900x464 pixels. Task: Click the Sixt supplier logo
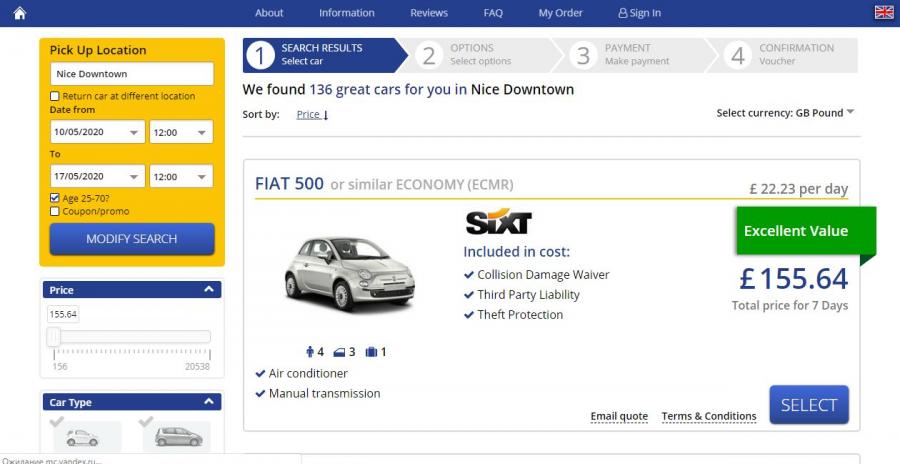pos(498,222)
